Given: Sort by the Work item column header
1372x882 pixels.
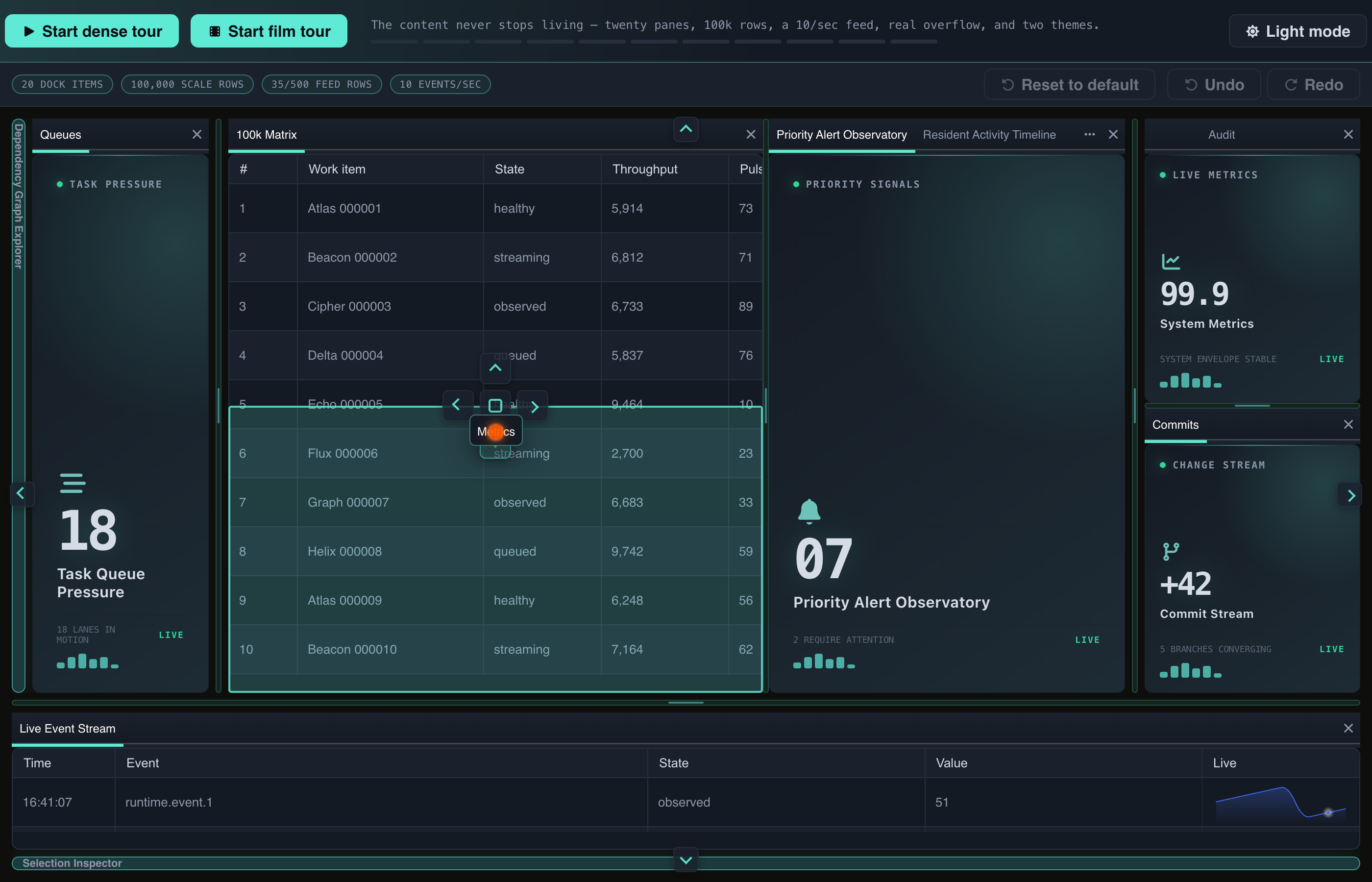Looking at the screenshot, I should click(x=390, y=169).
